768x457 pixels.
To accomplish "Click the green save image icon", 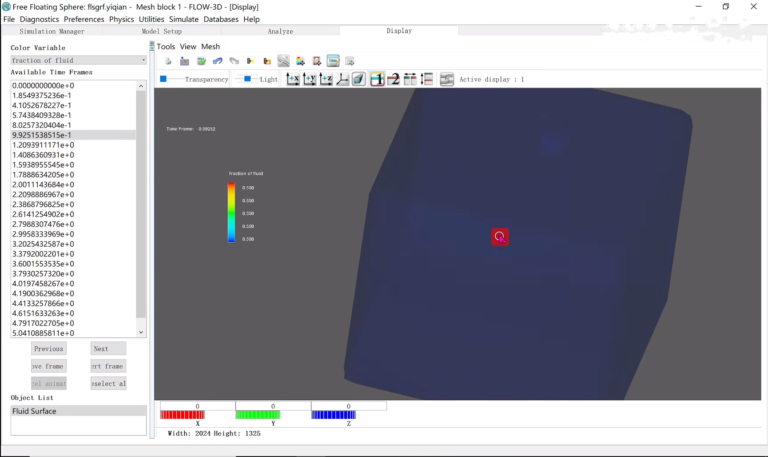I will (201, 61).
